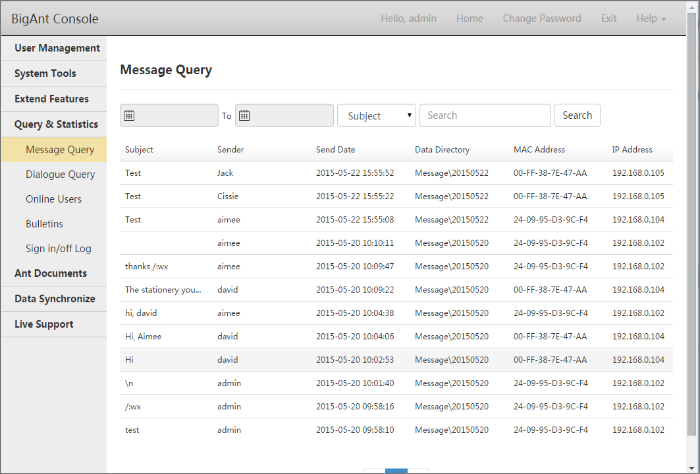Image resolution: width=700 pixels, height=474 pixels.
Task: Expand Extend Features section
Action: pyautogui.click(x=52, y=99)
